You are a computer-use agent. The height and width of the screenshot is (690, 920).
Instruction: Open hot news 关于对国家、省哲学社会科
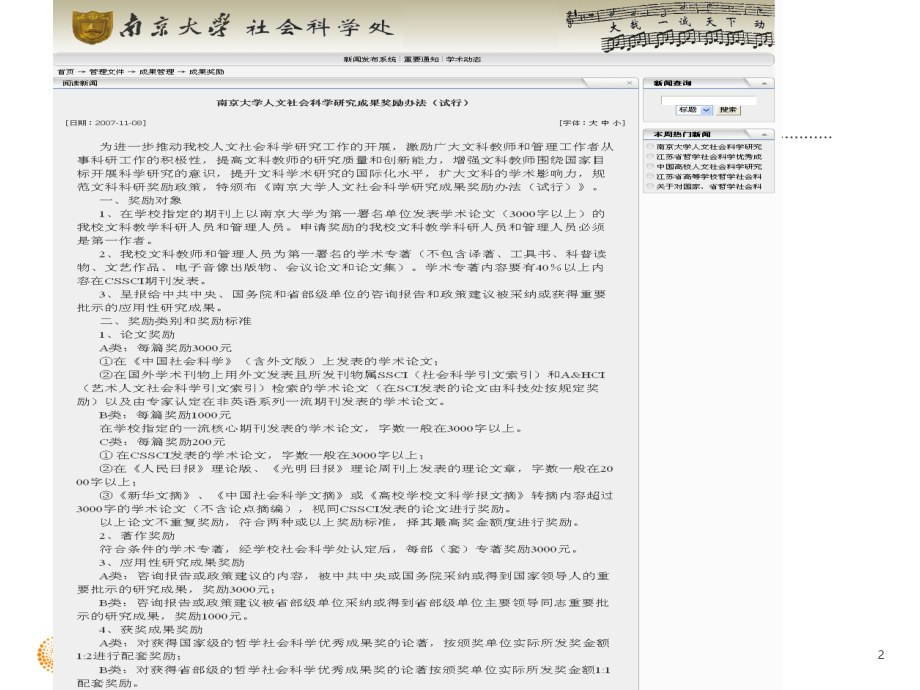709,187
